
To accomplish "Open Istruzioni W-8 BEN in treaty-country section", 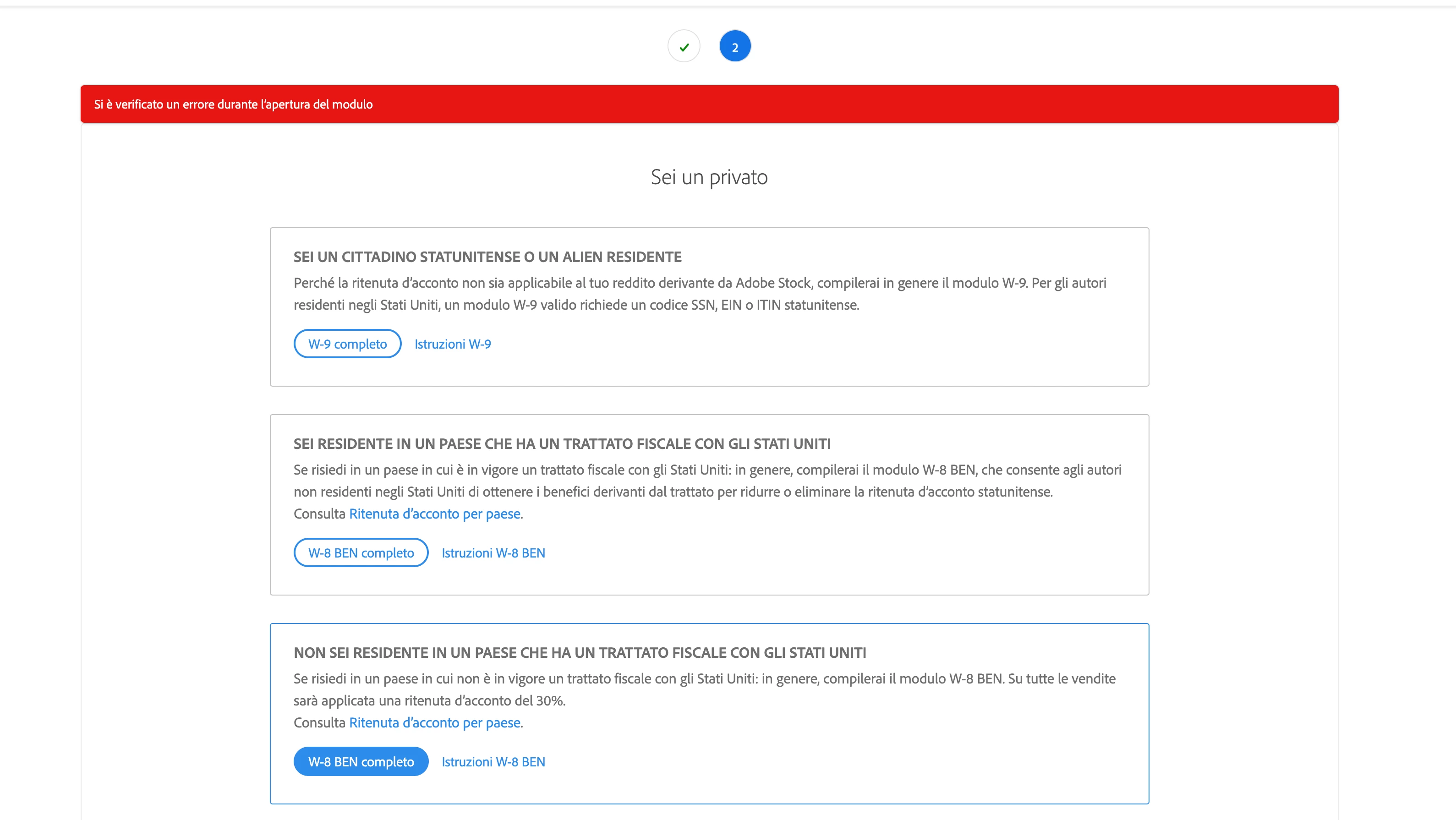I will click(x=493, y=552).
